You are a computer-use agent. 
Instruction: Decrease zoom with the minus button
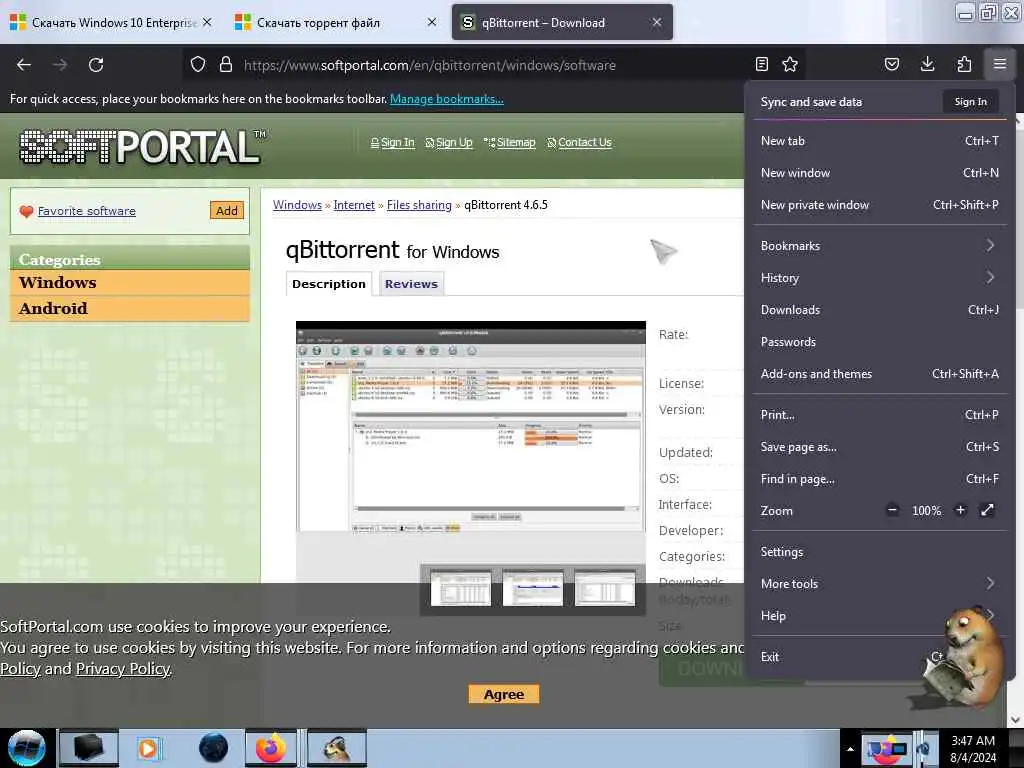tap(892, 510)
